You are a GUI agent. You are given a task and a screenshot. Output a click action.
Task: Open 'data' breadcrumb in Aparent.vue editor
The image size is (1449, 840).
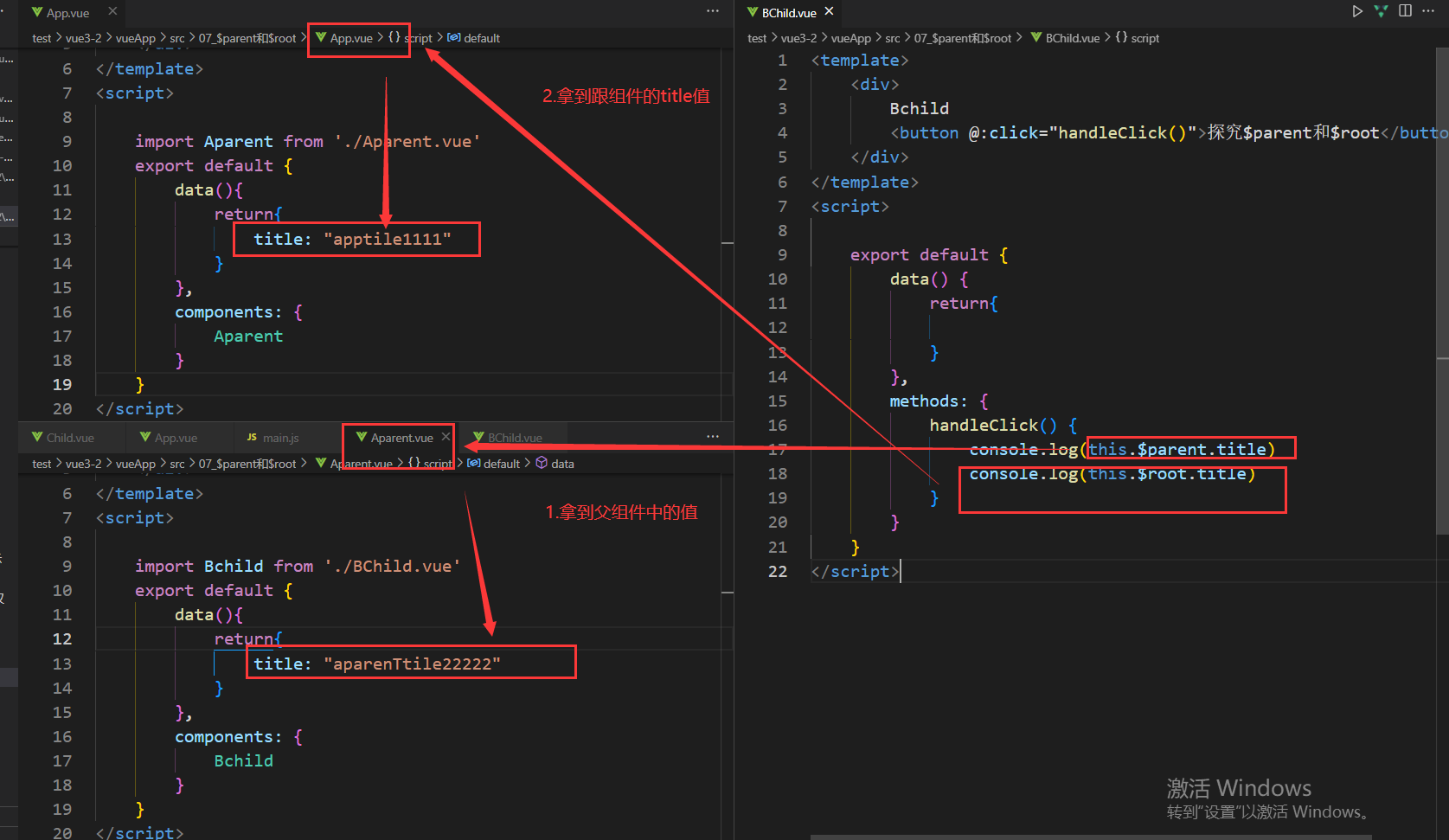[562, 464]
